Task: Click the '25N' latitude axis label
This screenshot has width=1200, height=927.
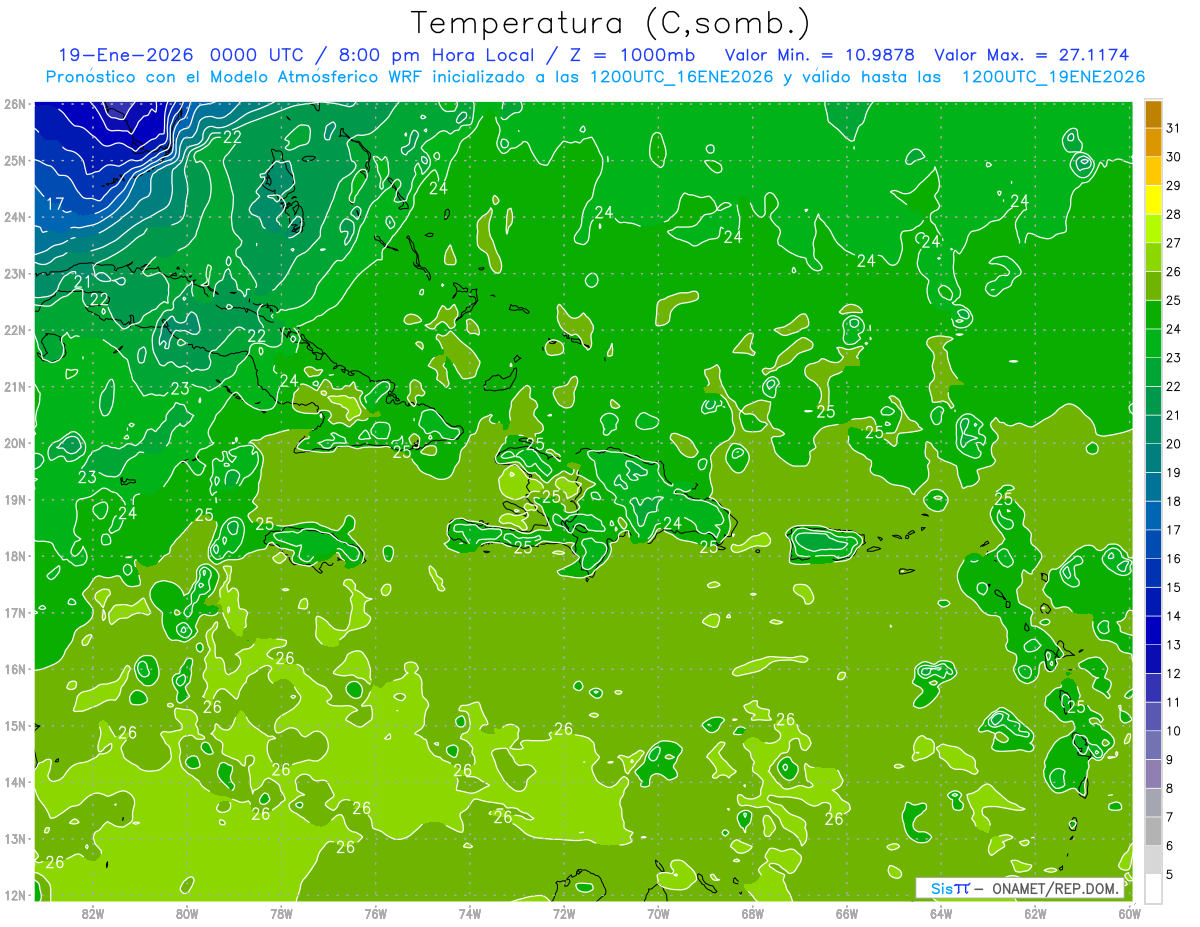Action: pyautogui.click(x=15, y=160)
